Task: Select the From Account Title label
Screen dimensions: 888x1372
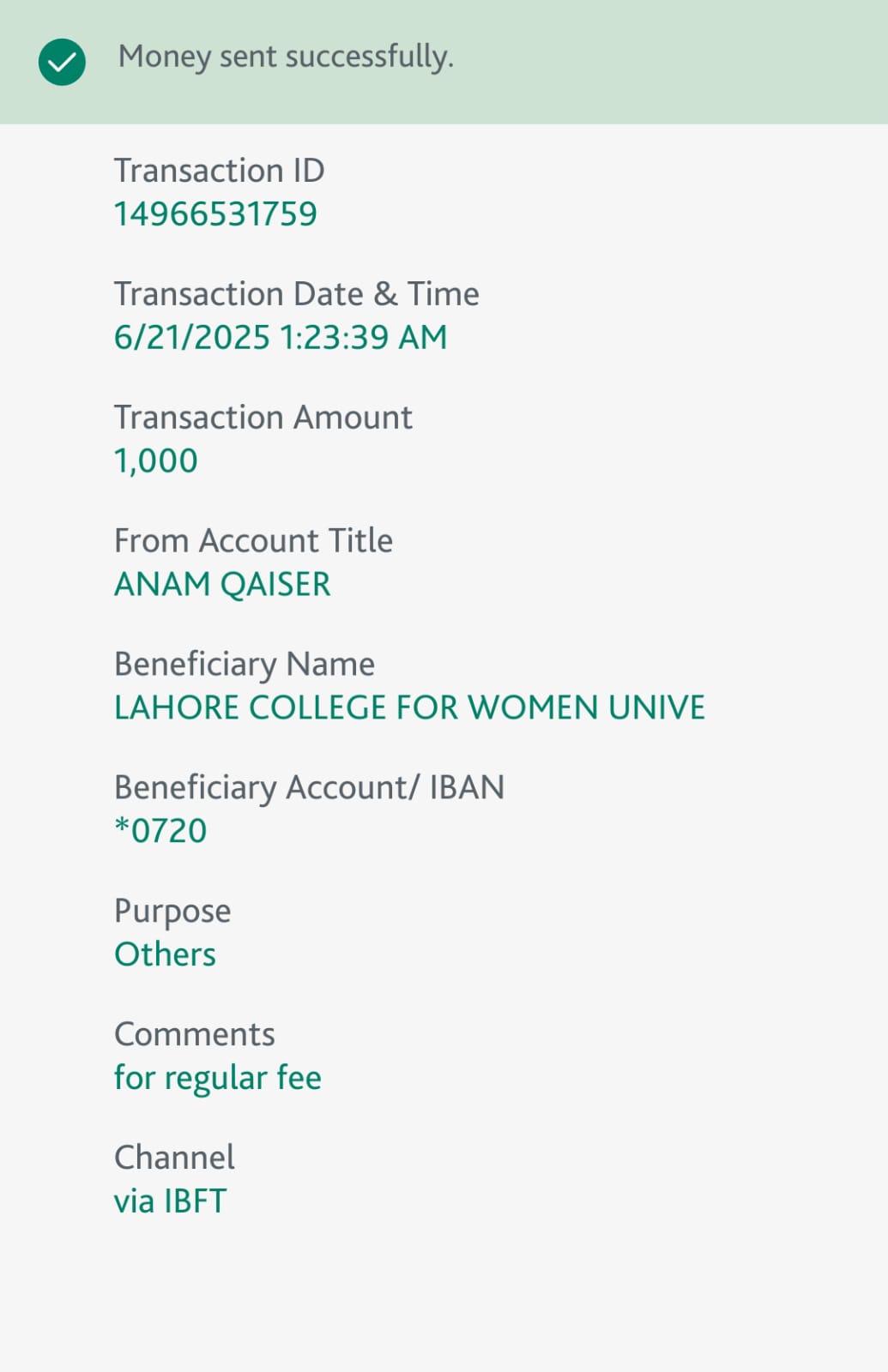Action: pyautogui.click(x=253, y=541)
